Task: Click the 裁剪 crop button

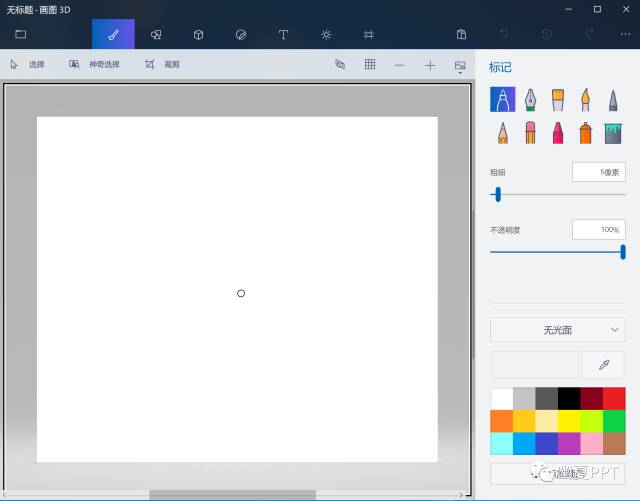Action: point(162,64)
